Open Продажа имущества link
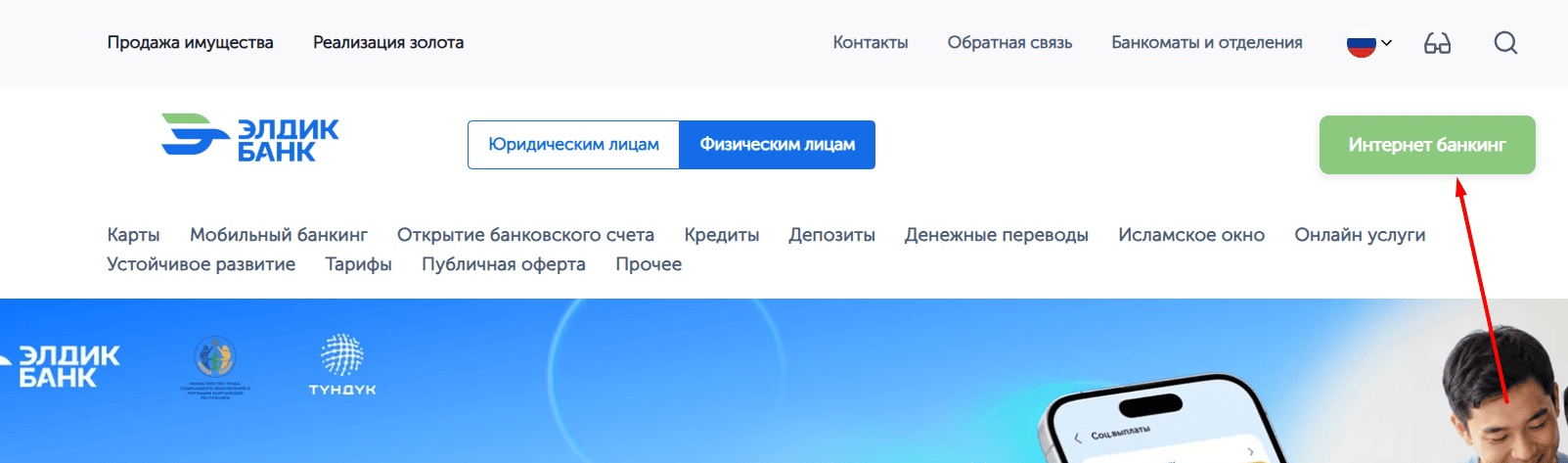 (191, 43)
